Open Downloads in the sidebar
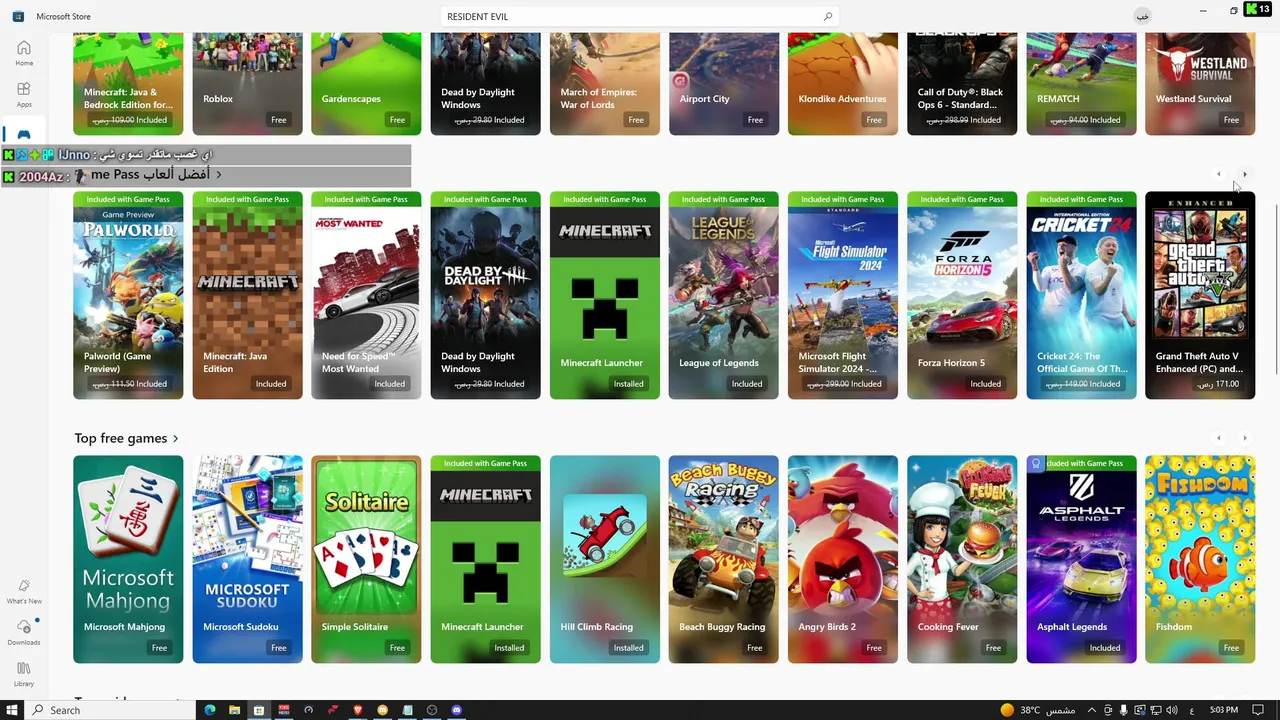Viewport: 1280px width, 720px height. coord(24,632)
